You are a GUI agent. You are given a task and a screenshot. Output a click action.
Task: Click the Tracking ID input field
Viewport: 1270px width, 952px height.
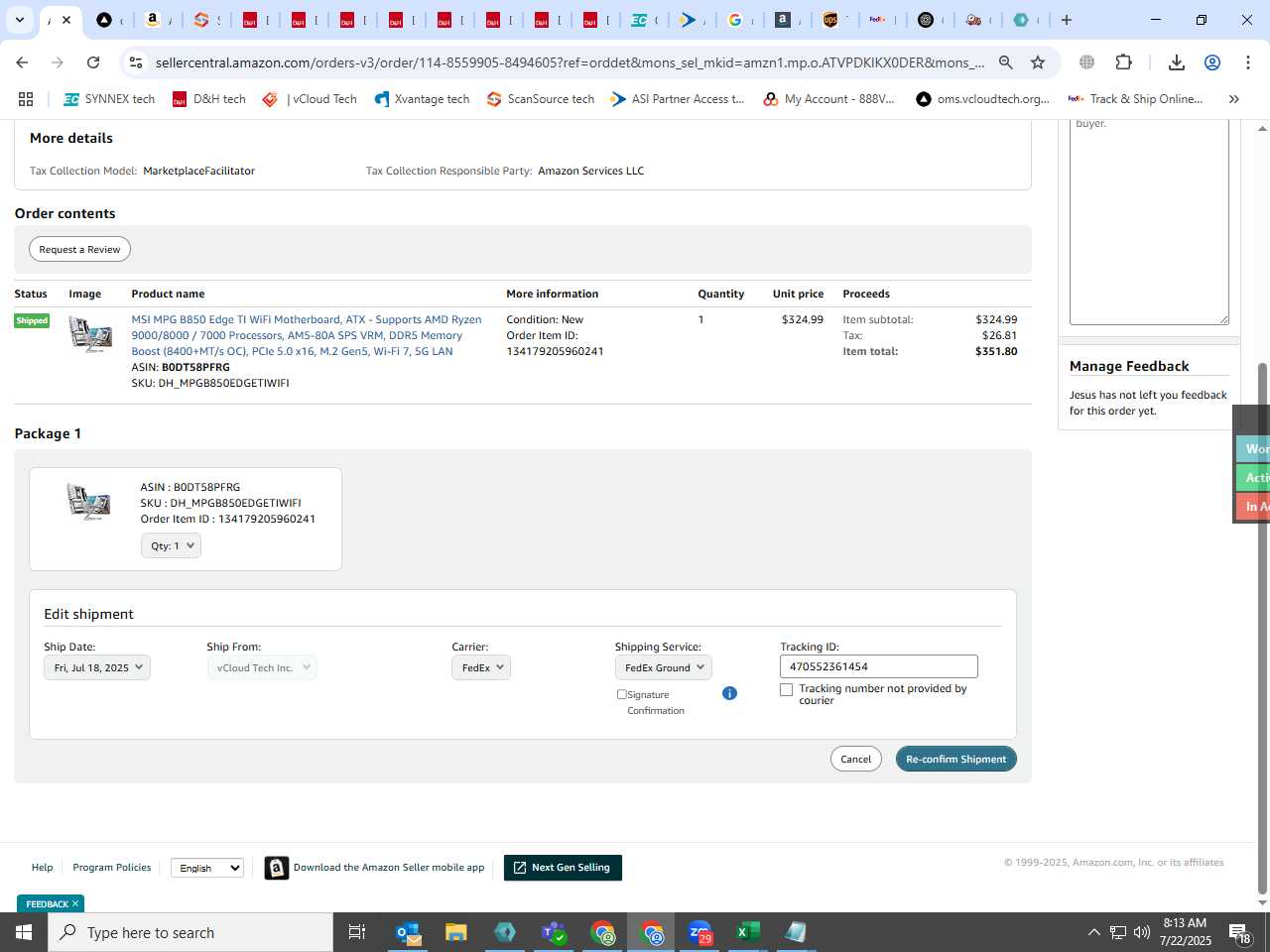point(879,666)
